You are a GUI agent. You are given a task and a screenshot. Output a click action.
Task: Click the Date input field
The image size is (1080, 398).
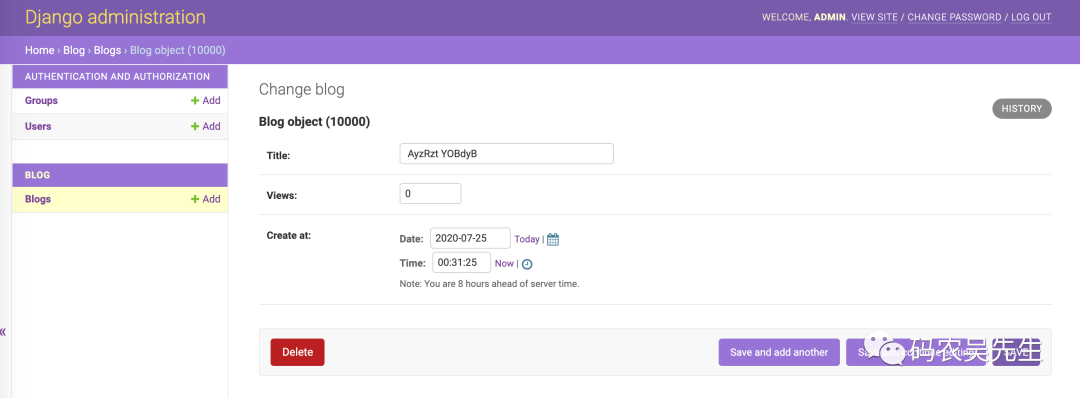click(x=470, y=238)
